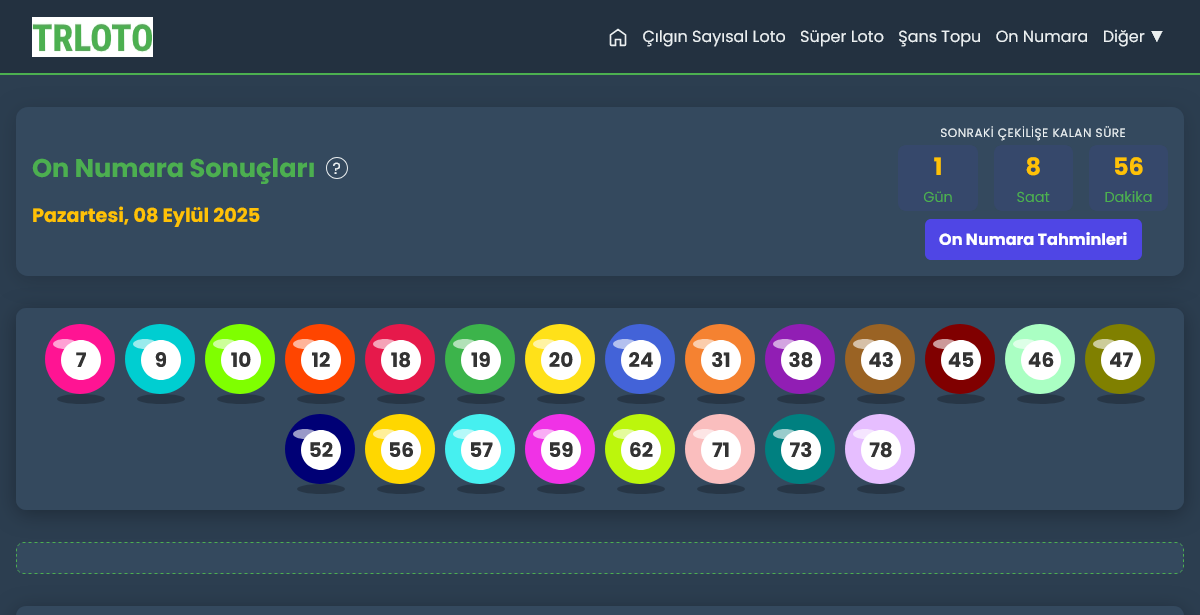Click the 56 Dakika countdown box
1200x615 pixels.
1128,178
